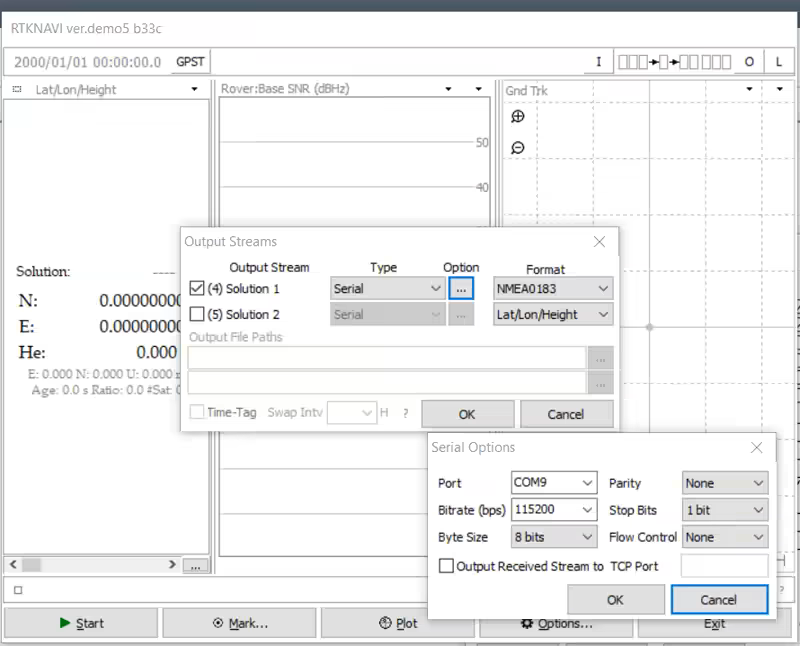Close the Output Streams dialog
Screen dimensions: 800x646
point(599,242)
